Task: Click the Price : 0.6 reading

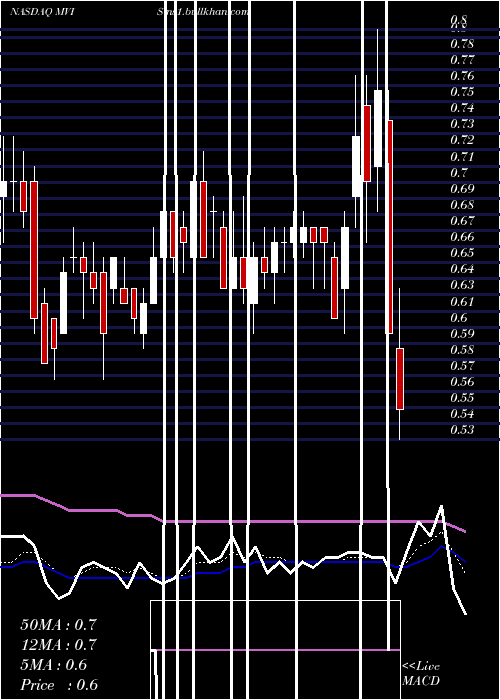Action: coord(59,685)
